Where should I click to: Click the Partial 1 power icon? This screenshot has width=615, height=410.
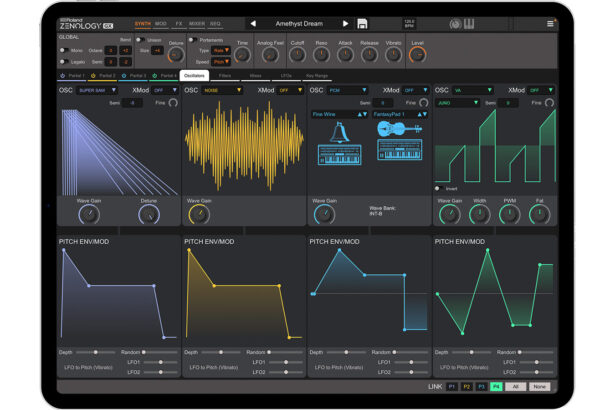[63, 75]
